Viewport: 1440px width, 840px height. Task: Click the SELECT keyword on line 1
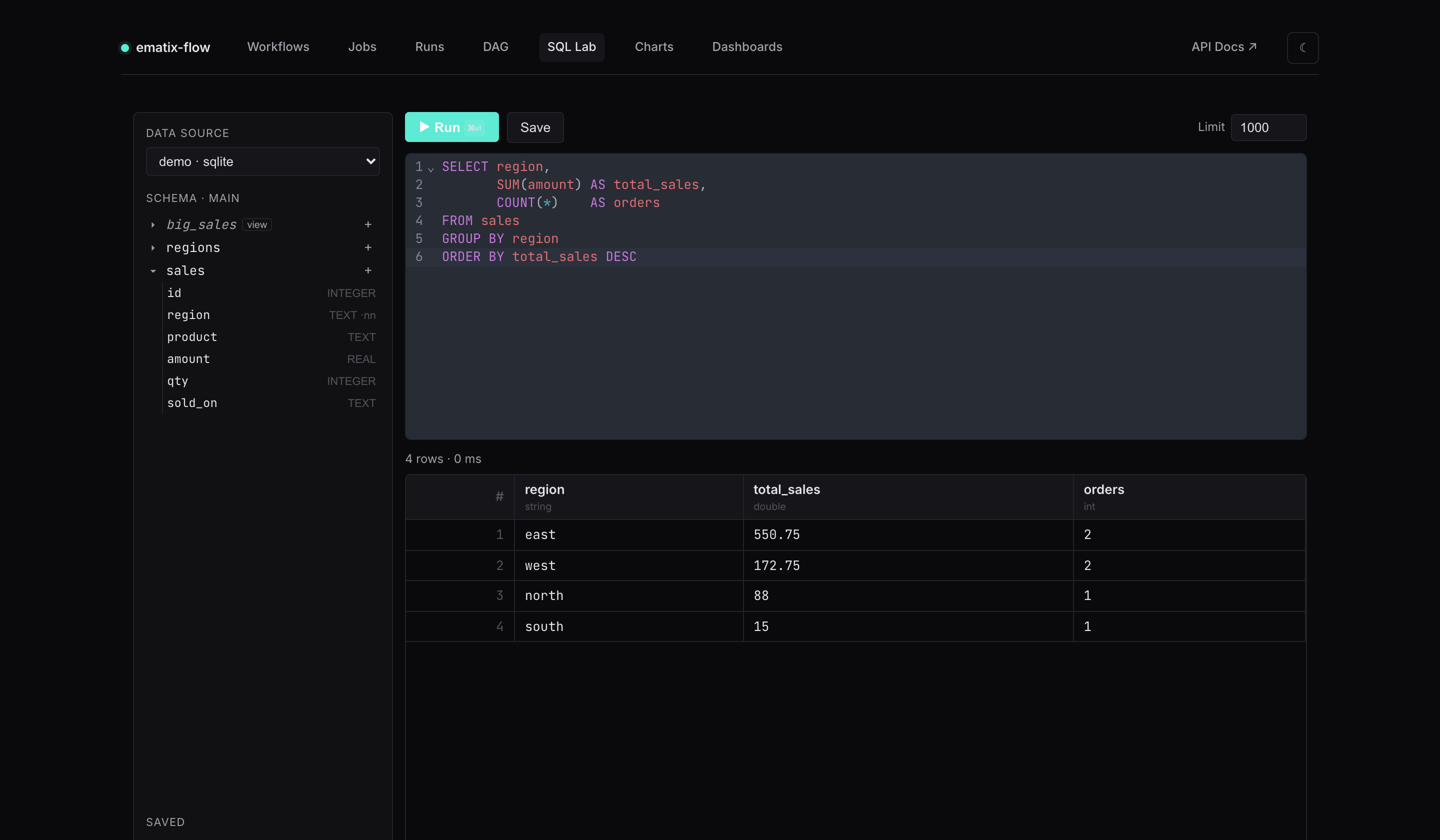(x=465, y=166)
